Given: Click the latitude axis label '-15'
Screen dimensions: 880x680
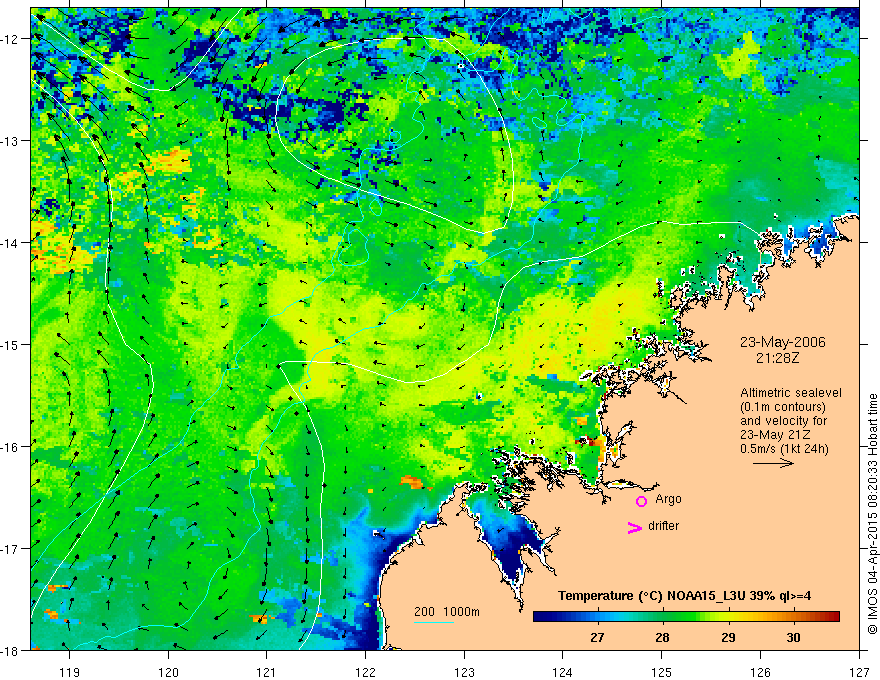Looking at the screenshot, I should [x=10, y=344].
